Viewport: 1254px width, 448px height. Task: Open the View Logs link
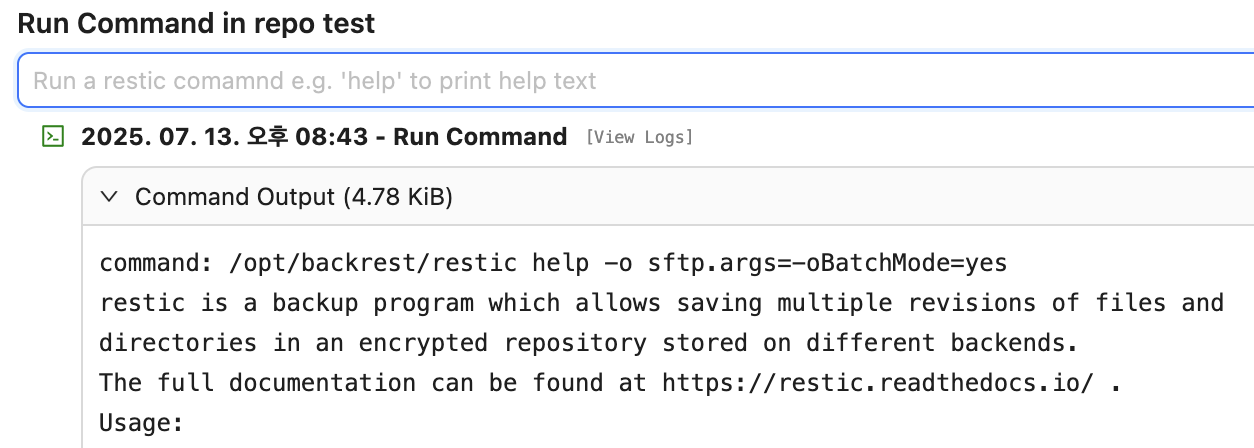tap(639, 138)
